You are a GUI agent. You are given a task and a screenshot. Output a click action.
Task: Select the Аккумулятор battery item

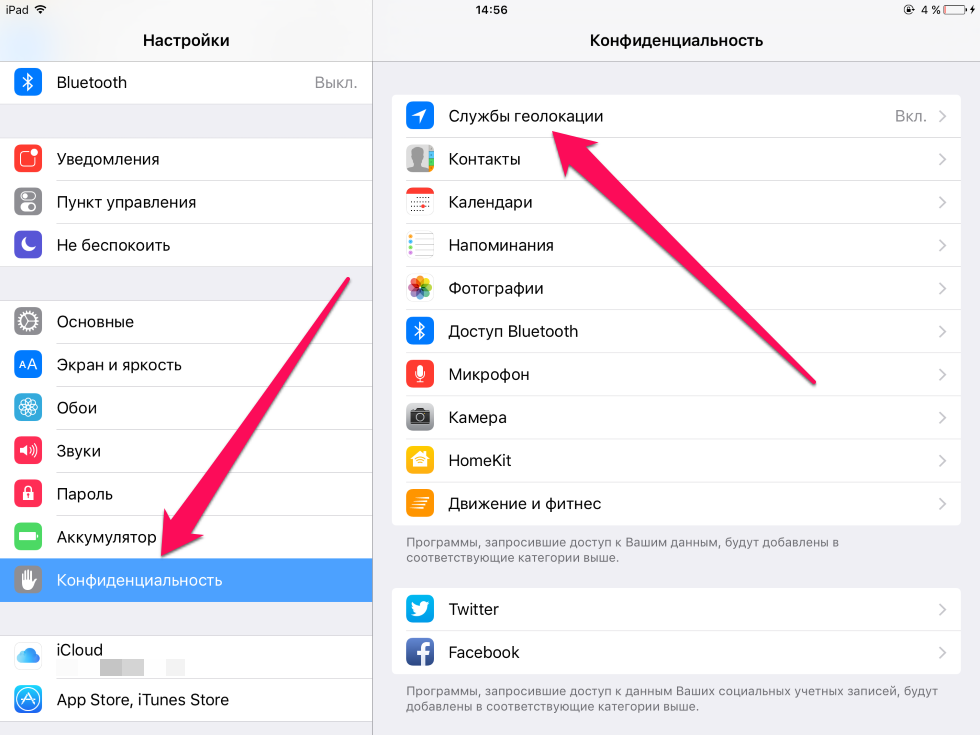point(186,537)
